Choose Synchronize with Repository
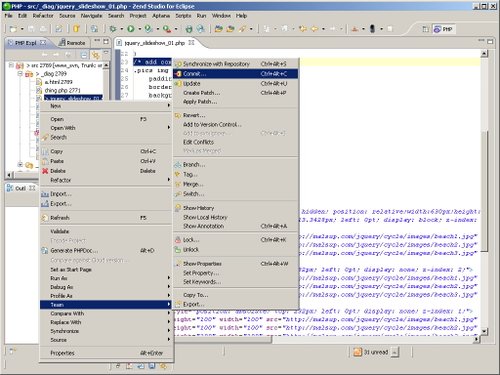This screenshot has height=375, width=500. [x=236, y=64]
